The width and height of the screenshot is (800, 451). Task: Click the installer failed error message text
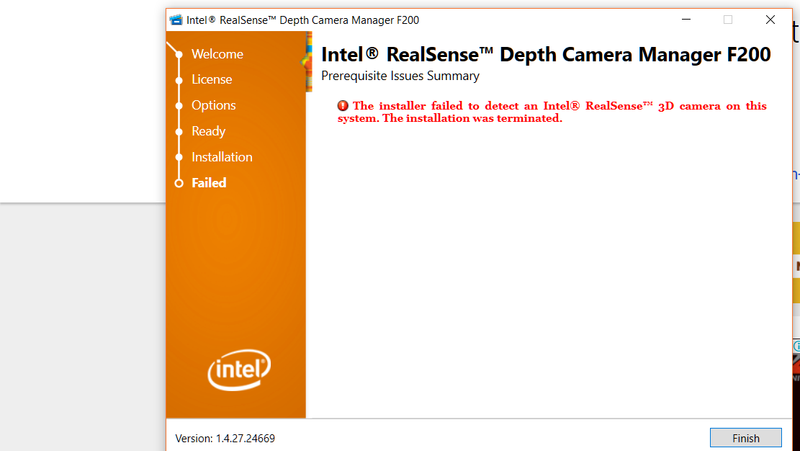552,112
